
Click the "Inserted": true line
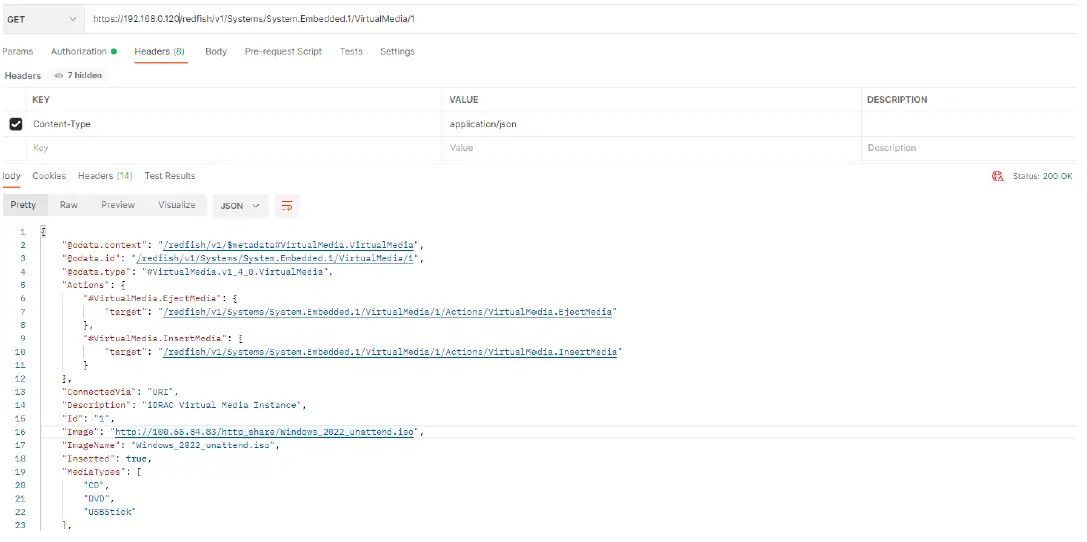107,459
